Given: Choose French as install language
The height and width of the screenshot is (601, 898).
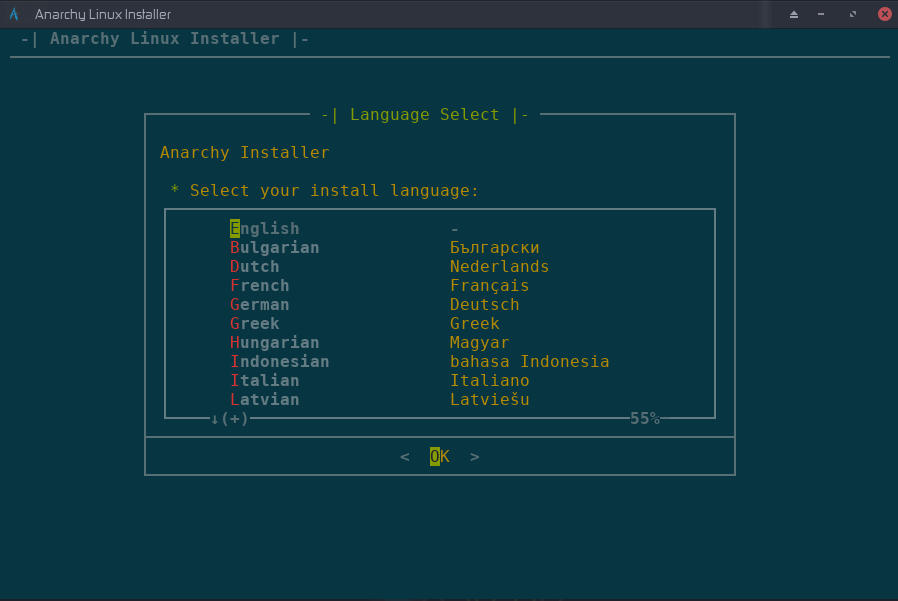Looking at the screenshot, I should click(x=259, y=285).
